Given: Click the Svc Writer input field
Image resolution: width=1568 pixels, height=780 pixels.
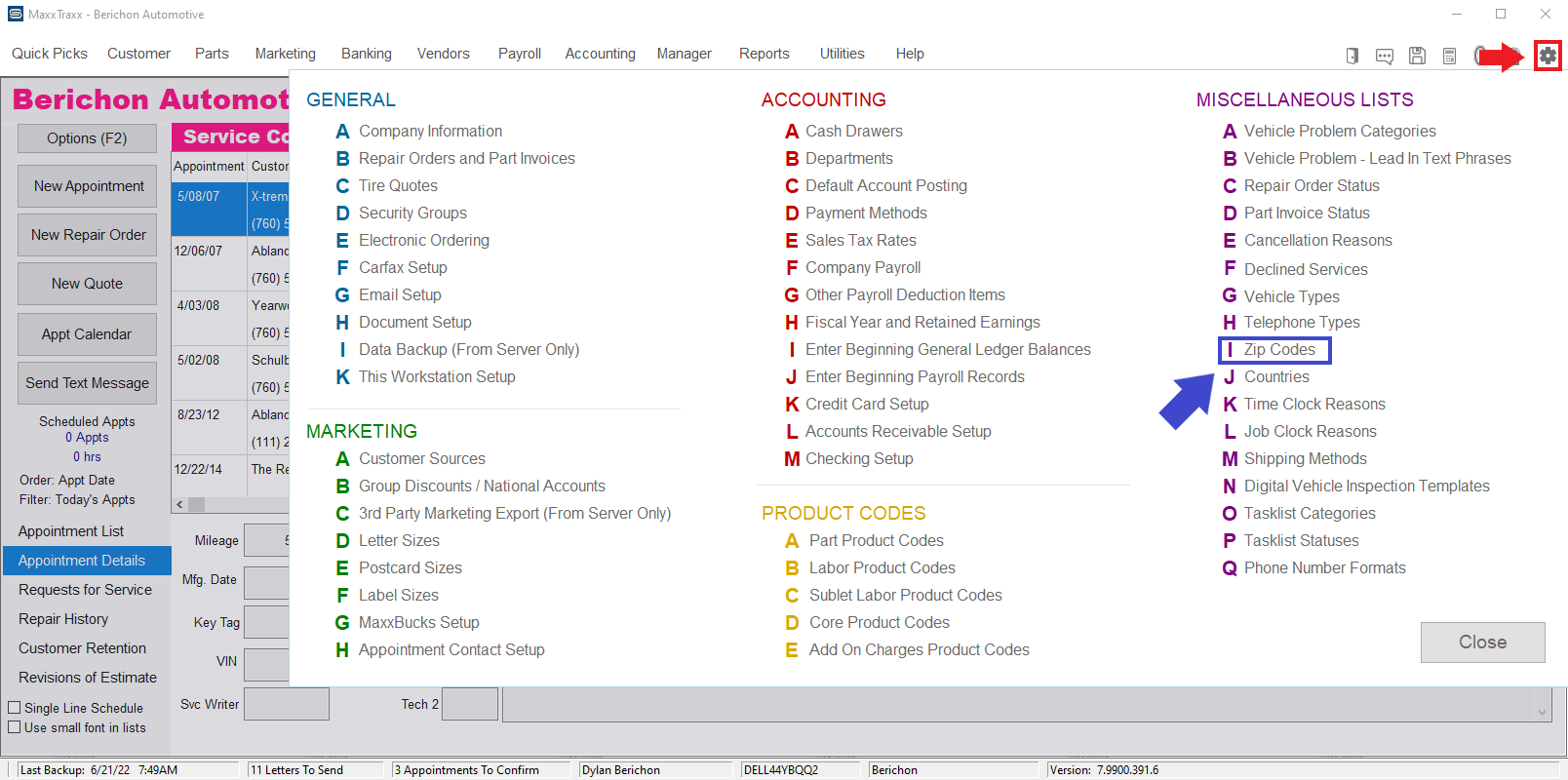Looking at the screenshot, I should click(286, 704).
